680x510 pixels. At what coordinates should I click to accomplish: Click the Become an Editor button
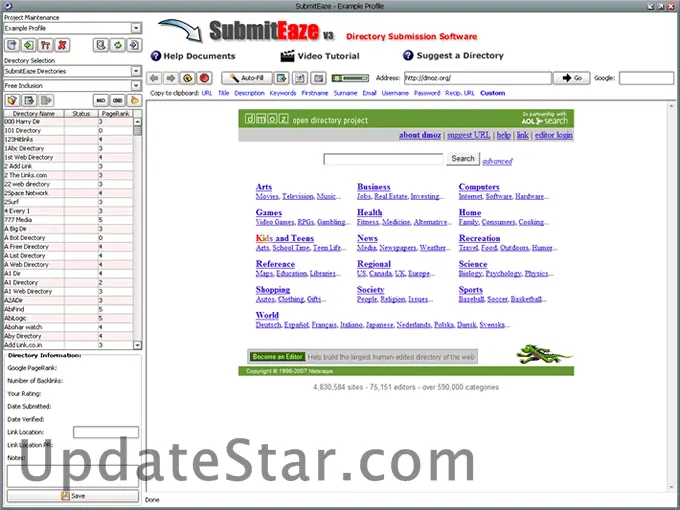tap(278, 356)
